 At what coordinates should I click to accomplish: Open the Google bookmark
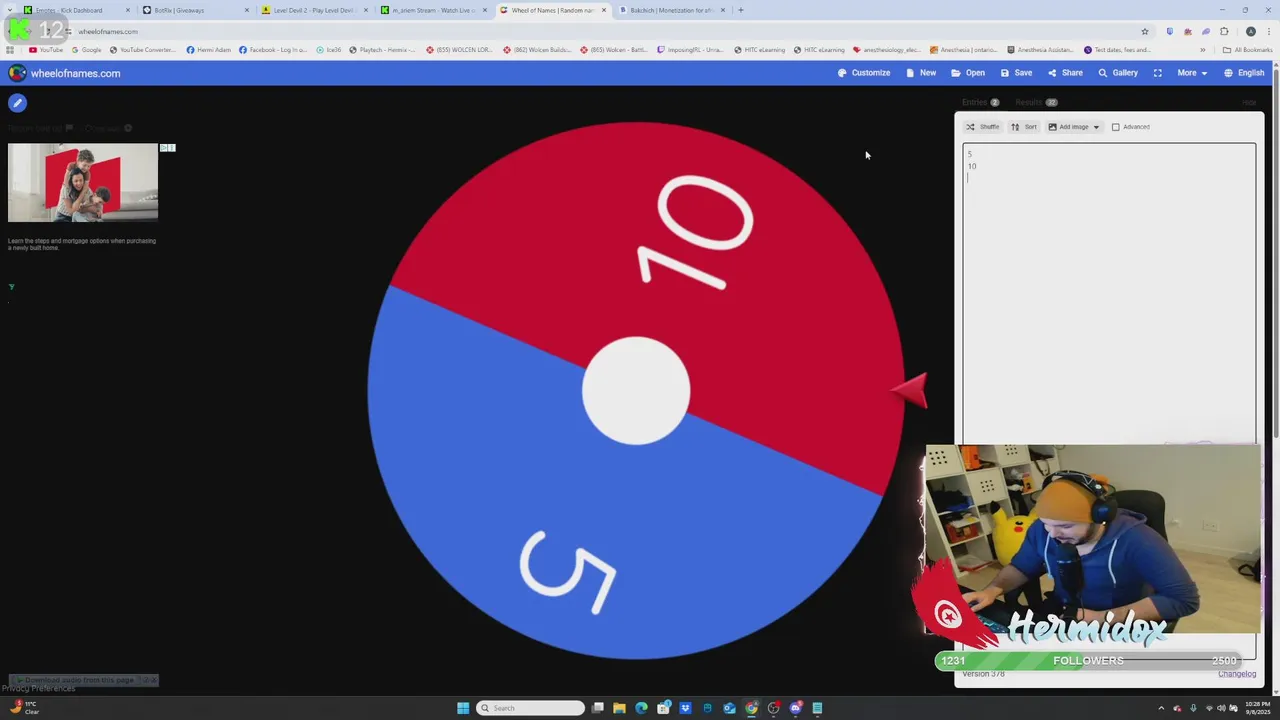pyautogui.click(x=86, y=50)
